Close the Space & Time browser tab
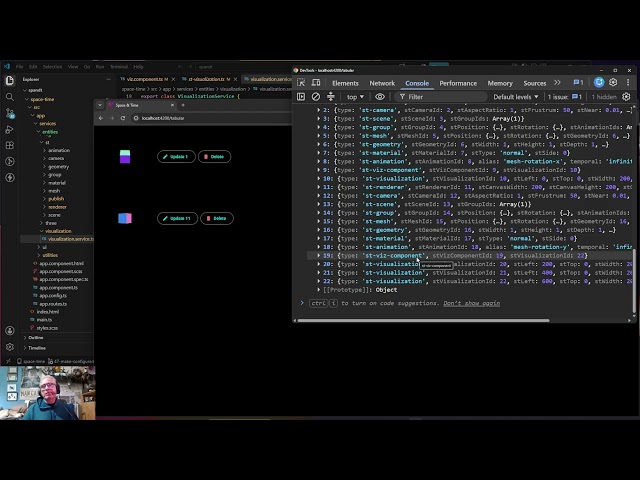This screenshot has width=640, height=480. pos(172,105)
